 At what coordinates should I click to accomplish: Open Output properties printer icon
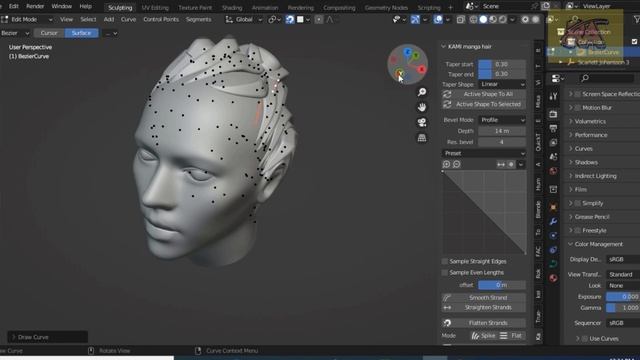(553, 129)
